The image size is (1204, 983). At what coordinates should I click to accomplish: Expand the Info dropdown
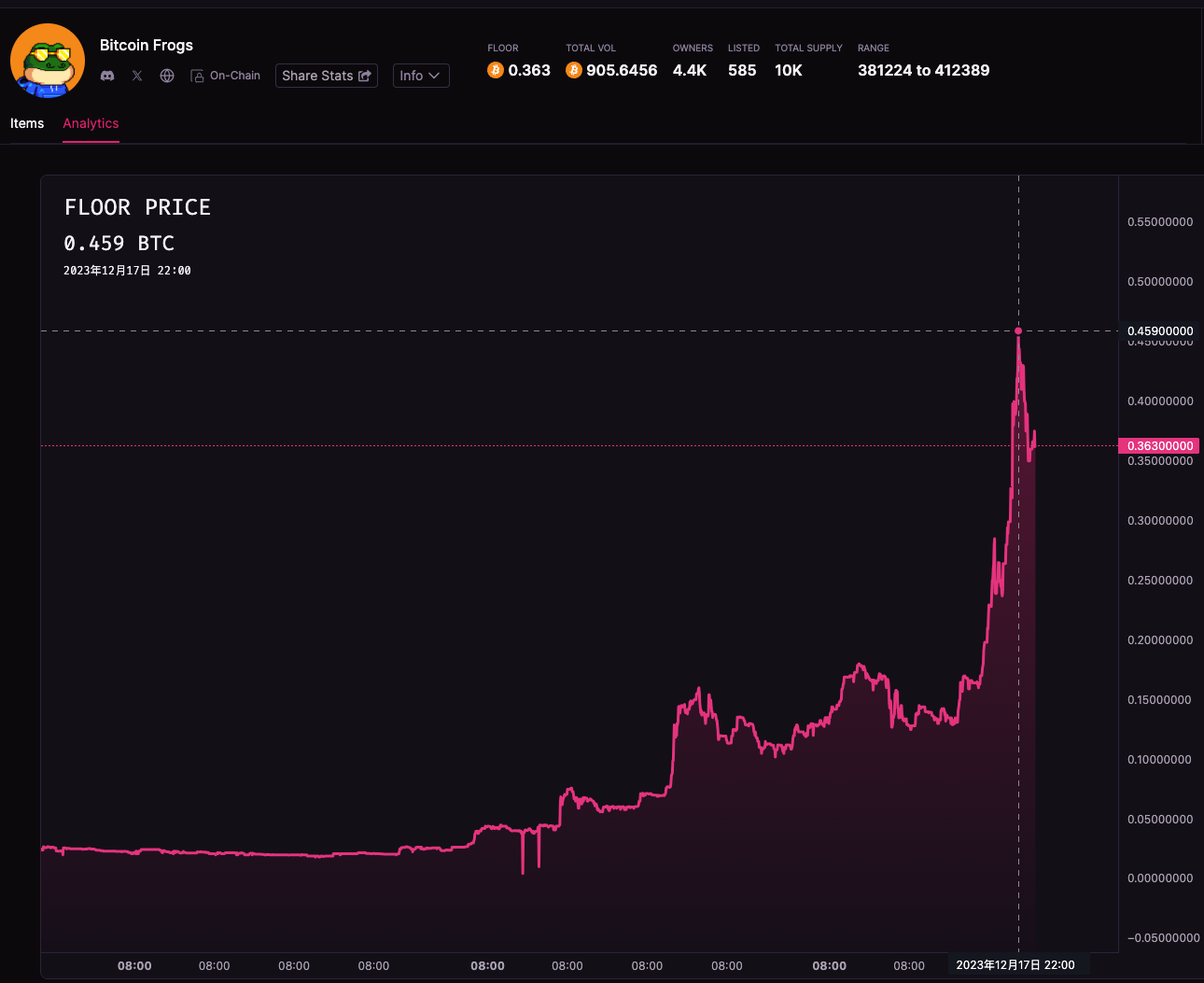coord(421,76)
